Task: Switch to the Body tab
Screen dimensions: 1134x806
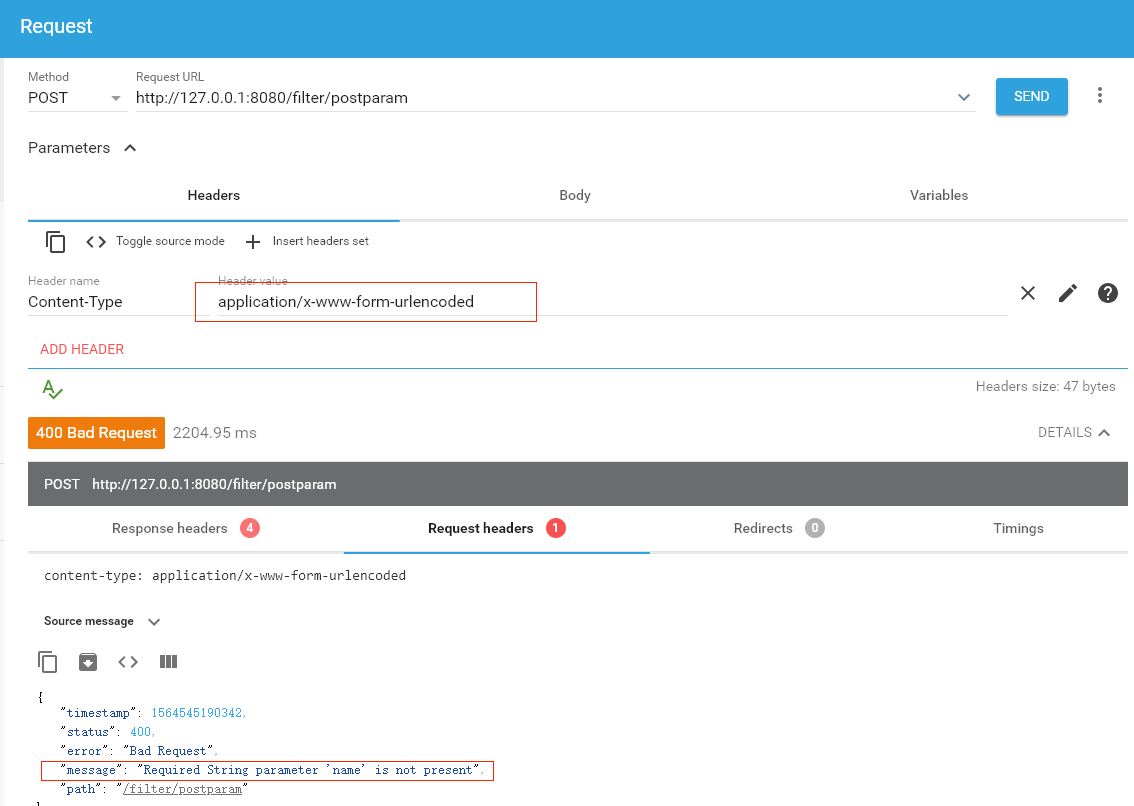Action: point(574,195)
